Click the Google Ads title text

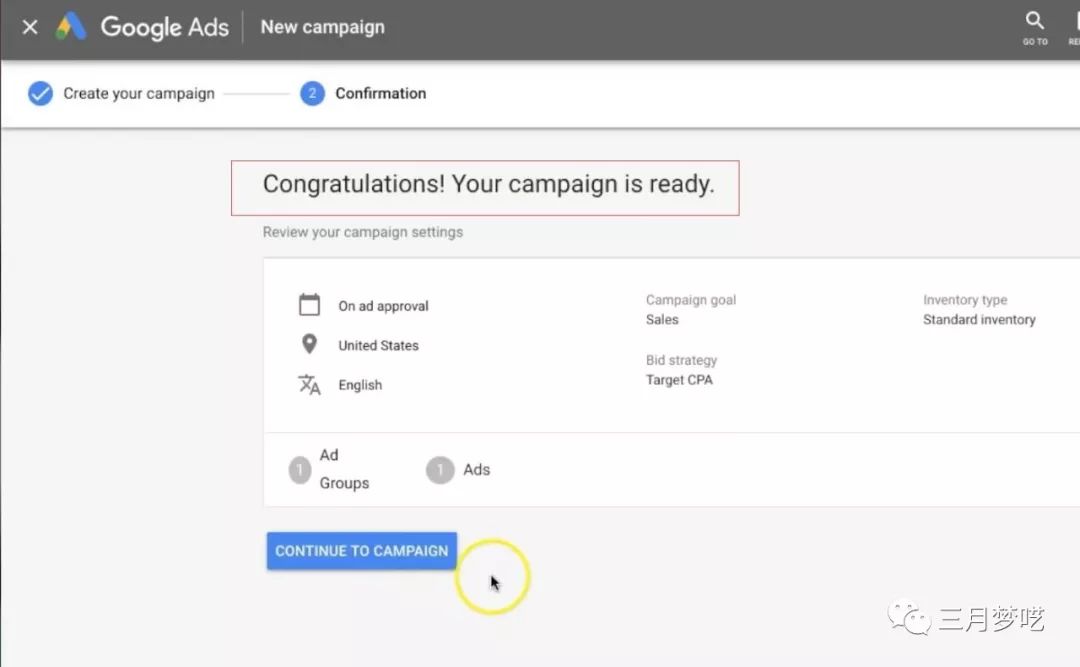click(x=165, y=27)
